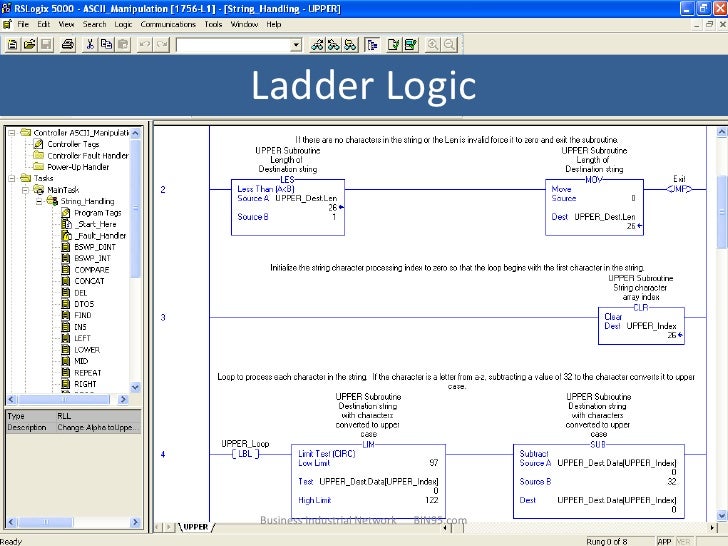Click the UPPER routine tab at bottom

click(x=195, y=527)
